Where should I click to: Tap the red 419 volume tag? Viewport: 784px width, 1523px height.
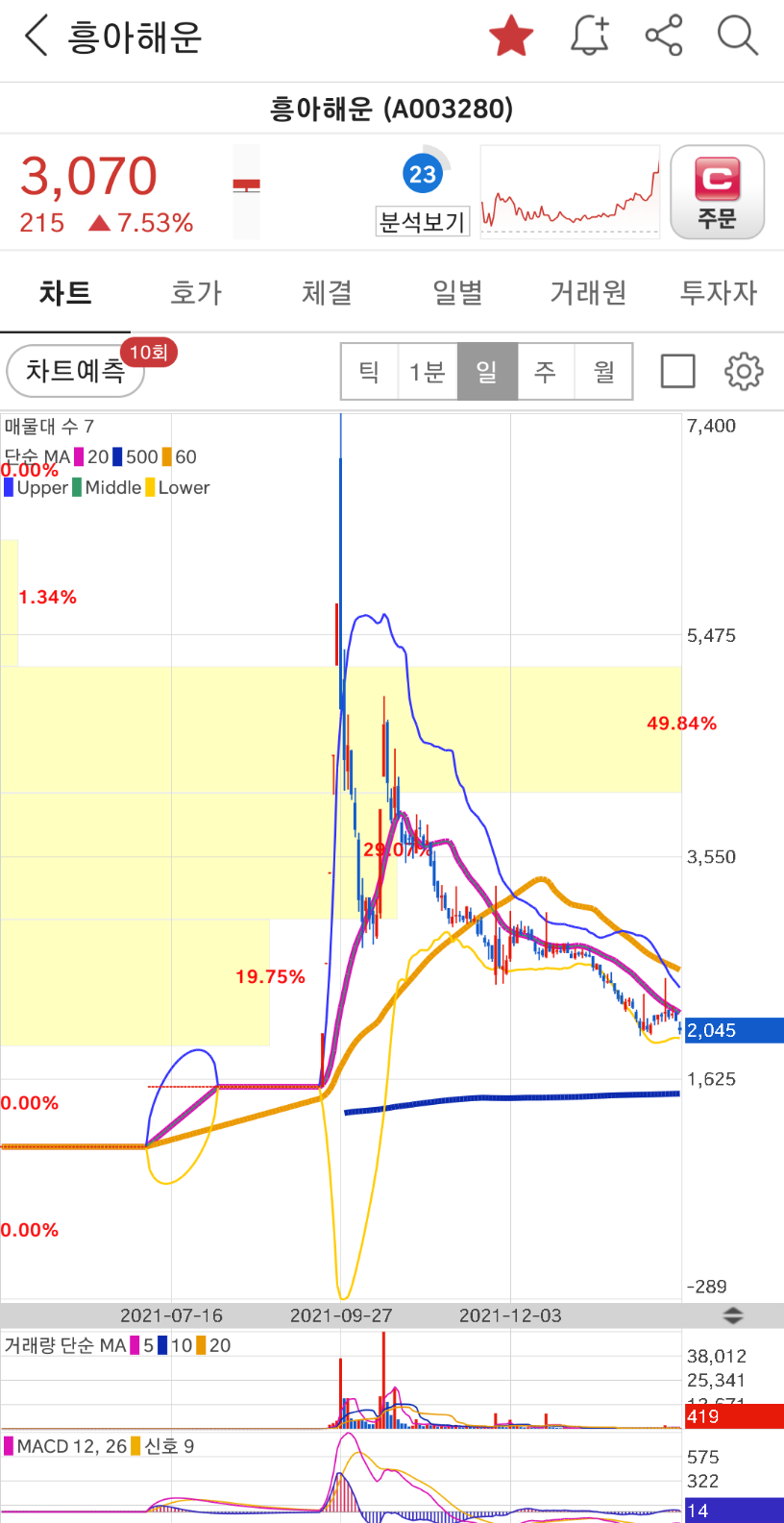coord(734,1416)
